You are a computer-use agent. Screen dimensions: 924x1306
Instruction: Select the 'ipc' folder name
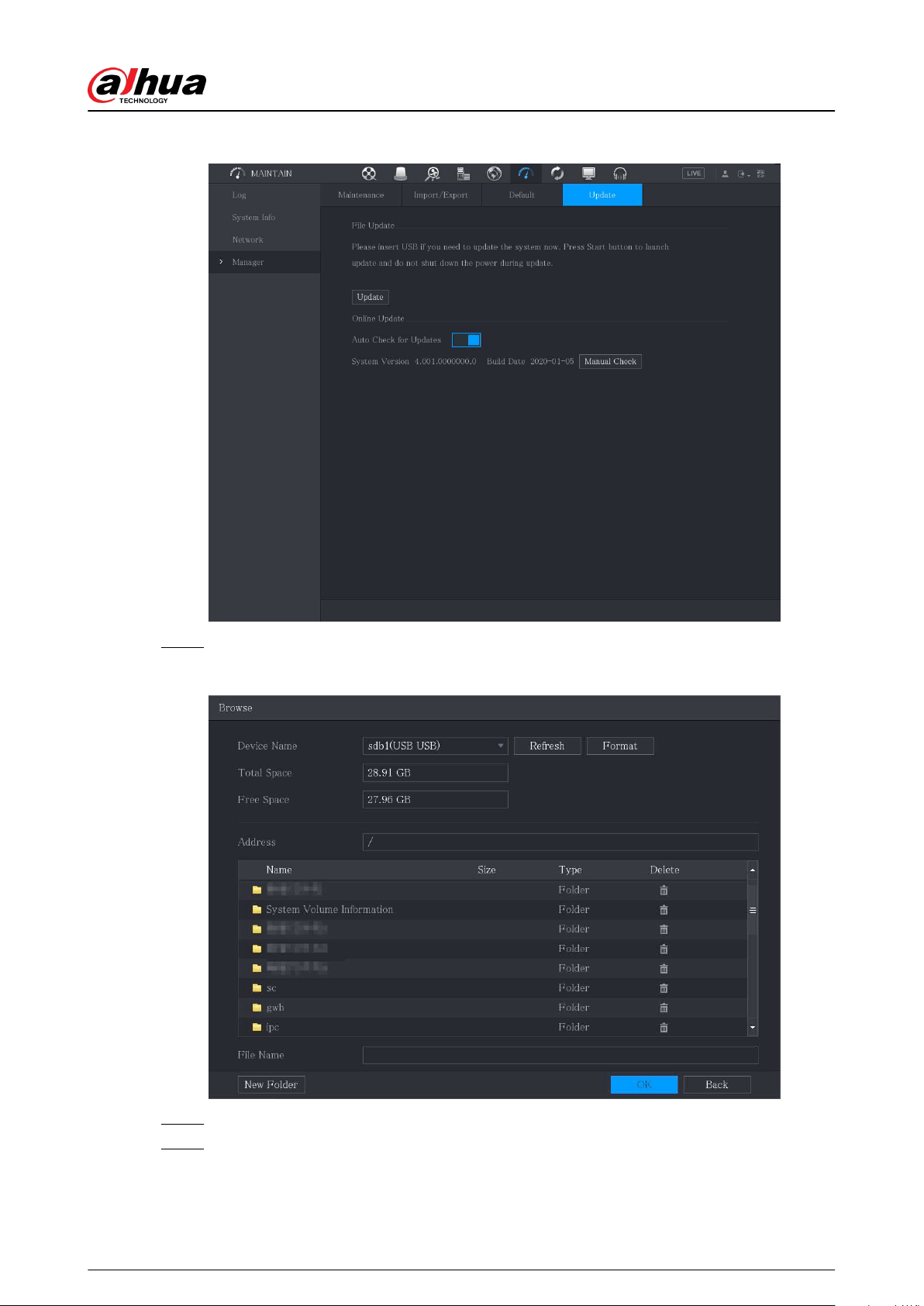pyautogui.click(x=273, y=1028)
